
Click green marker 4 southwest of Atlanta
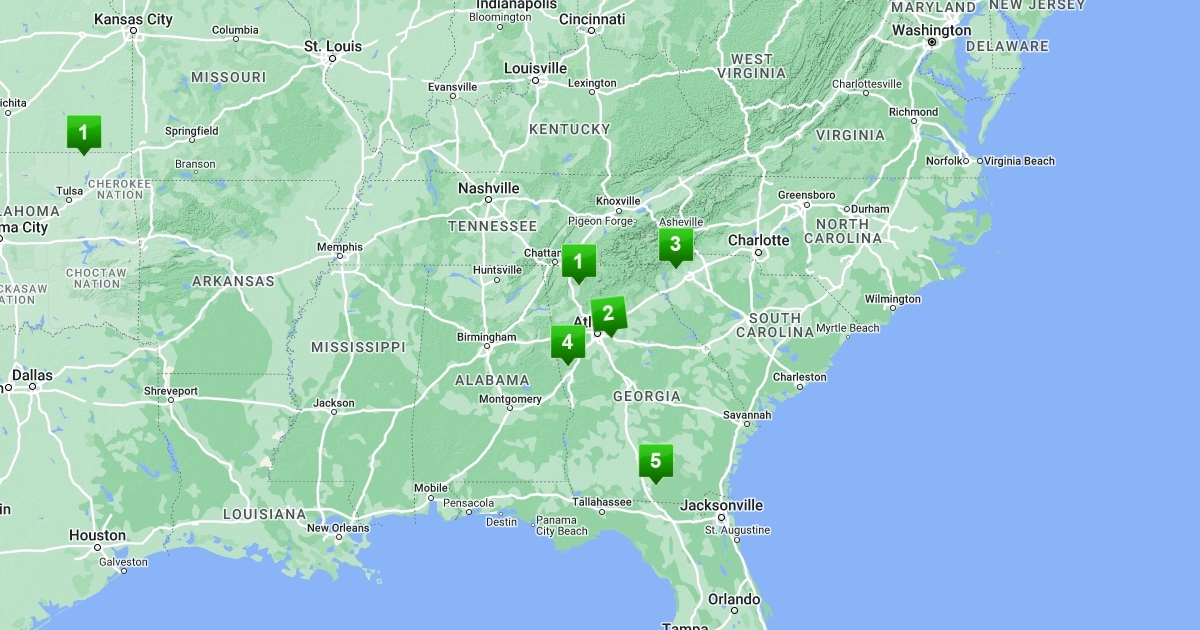[567, 342]
